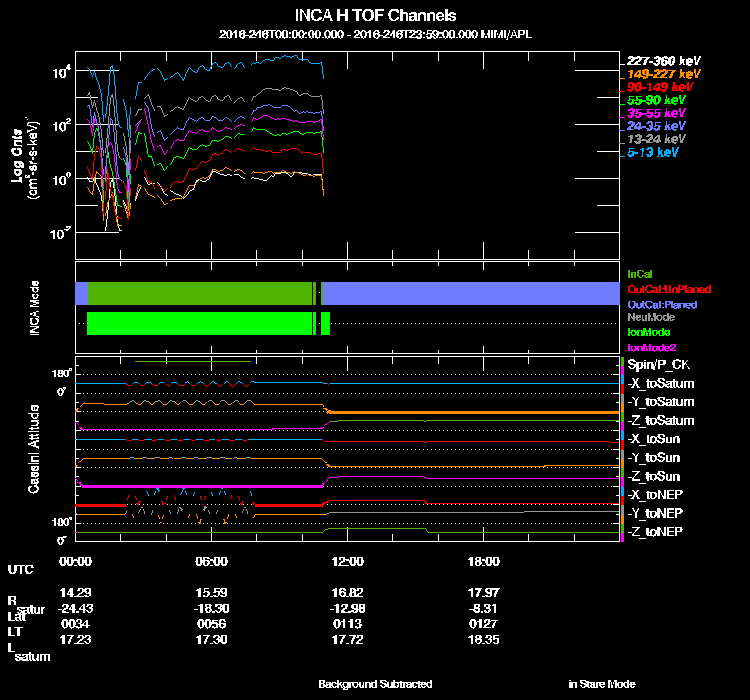Select the 90-149 keV legend label
The image size is (750, 700).
[660, 87]
